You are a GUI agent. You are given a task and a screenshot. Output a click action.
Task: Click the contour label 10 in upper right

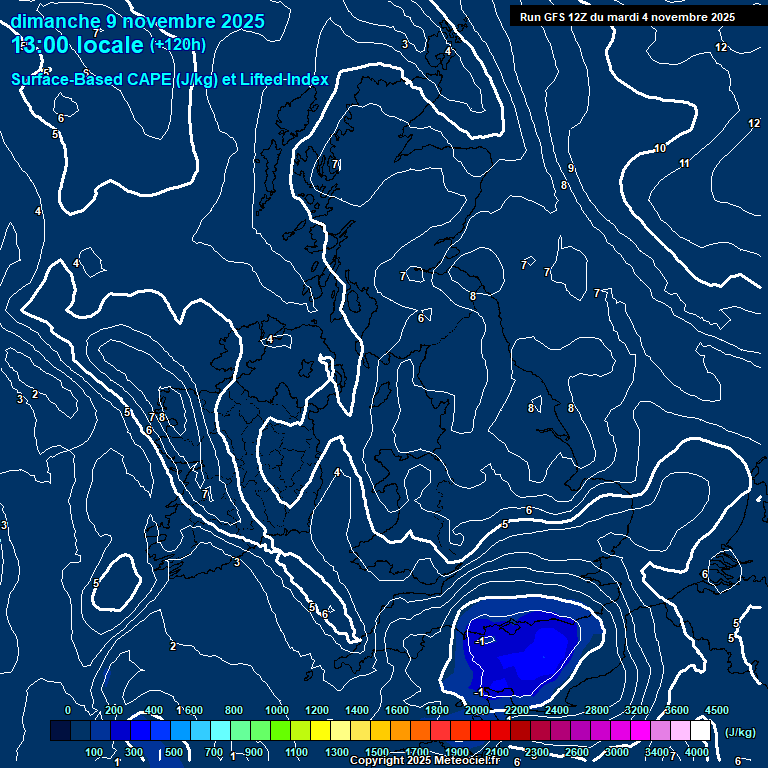tap(660, 149)
